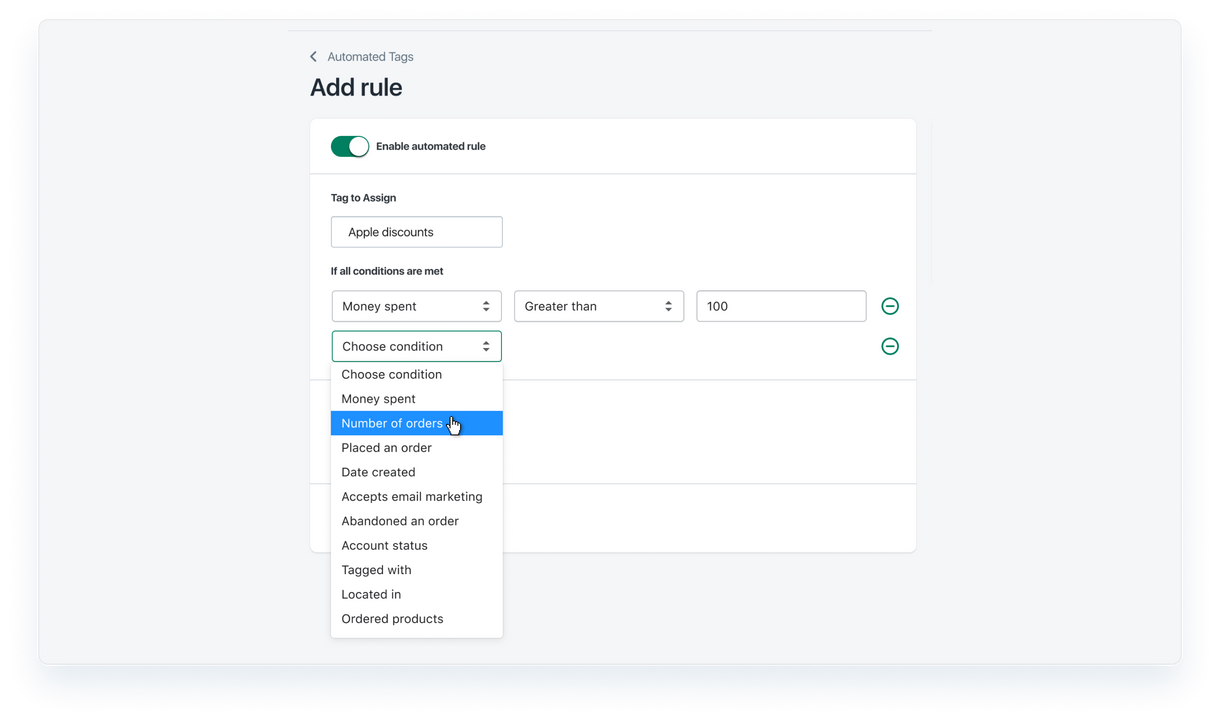Screen dimensions: 1220x722
Task: Remove the Money spent condition row
Action: [889, 306]
